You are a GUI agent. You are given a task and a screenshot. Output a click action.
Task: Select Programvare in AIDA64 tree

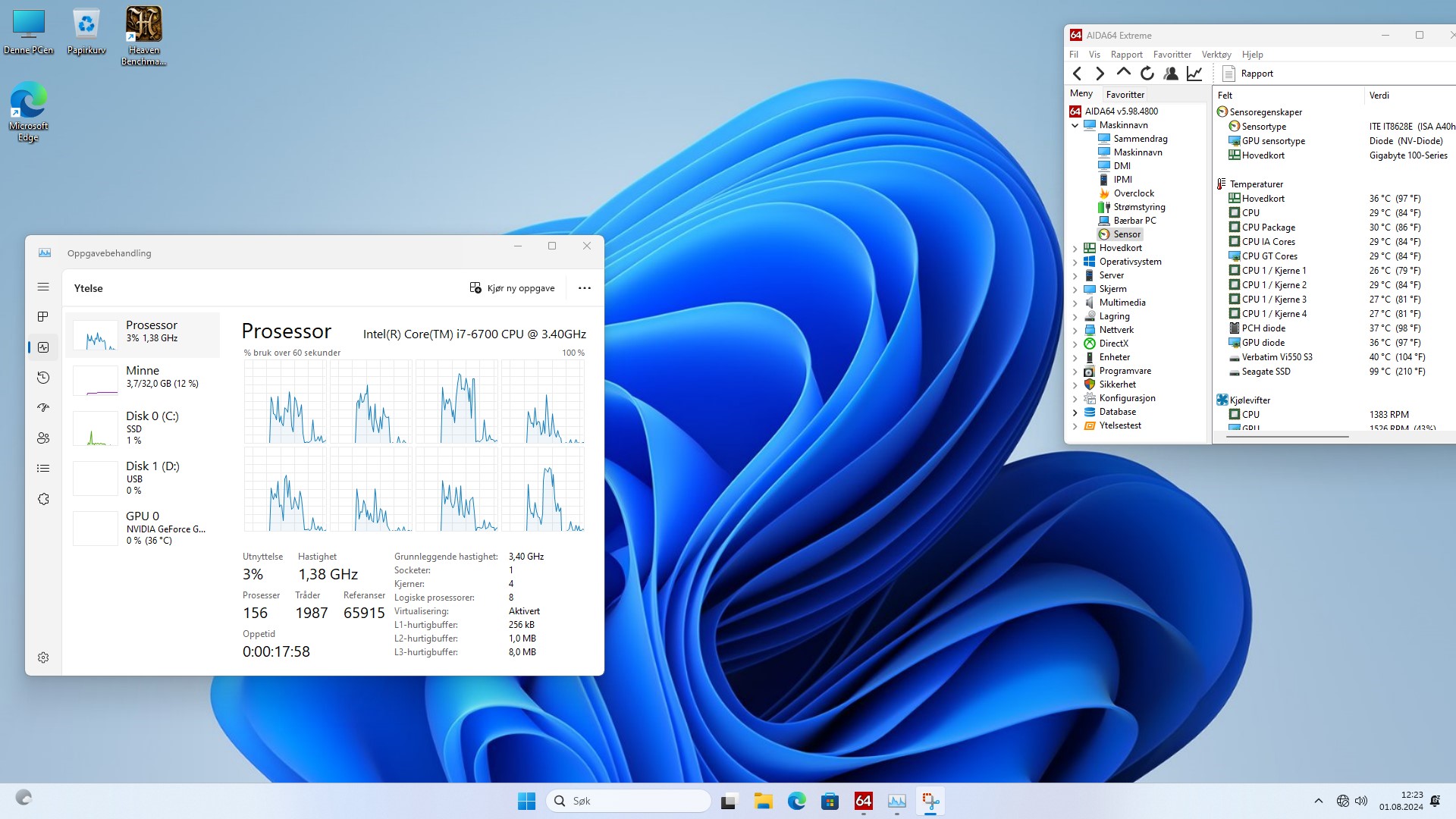tap(1125, 371)
